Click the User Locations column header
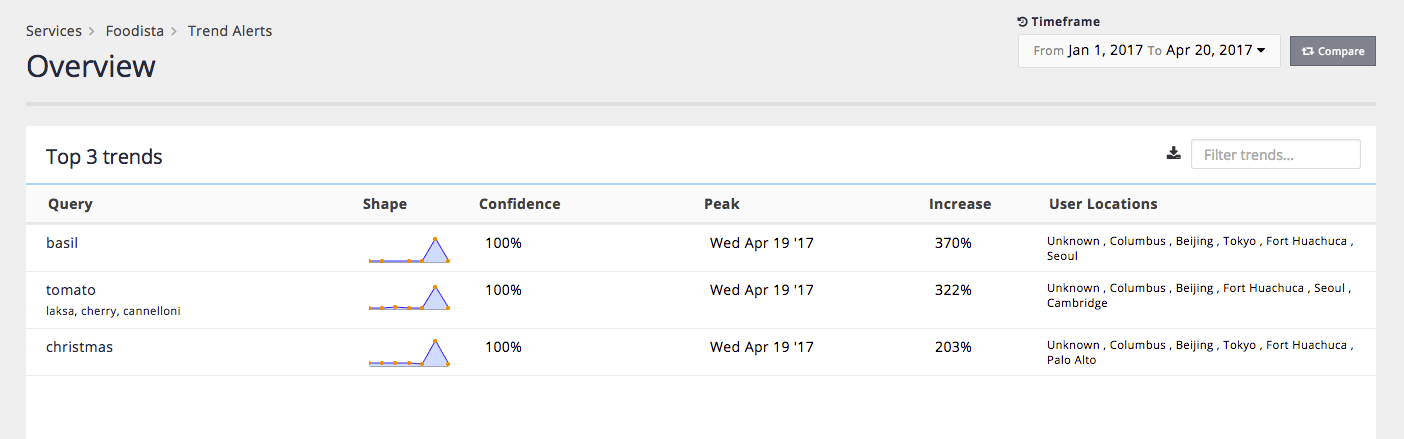Screen dimensions: 1404x439 pos(1102,204)
